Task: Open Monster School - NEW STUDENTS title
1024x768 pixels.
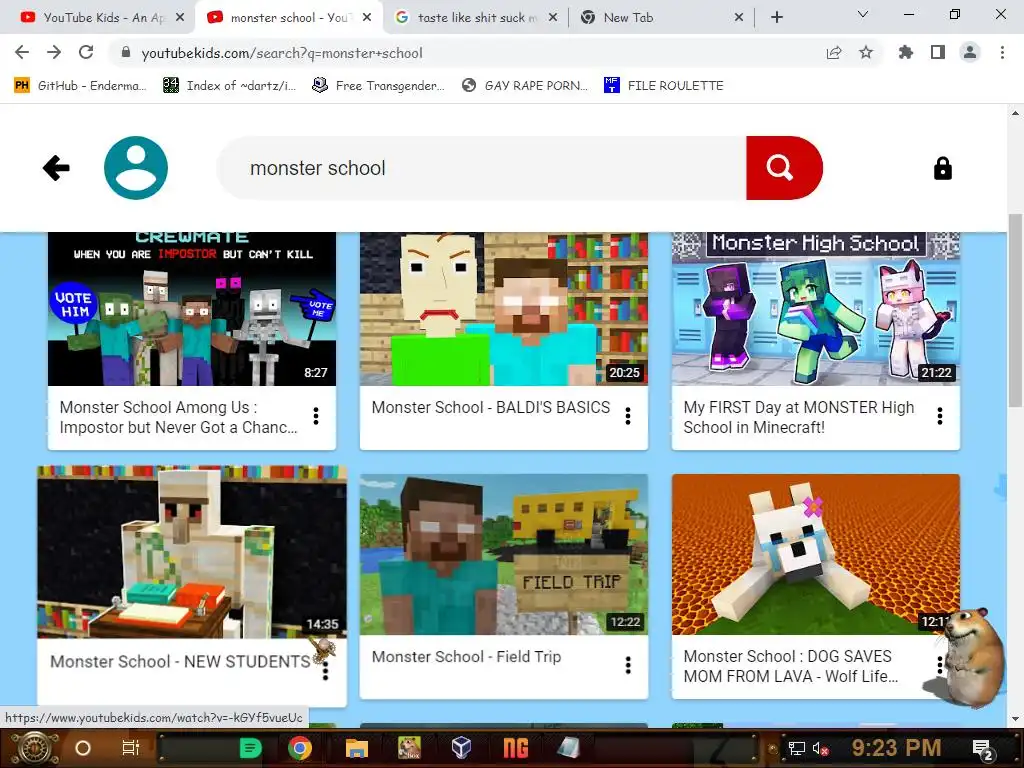Action: tap(180, 662)
